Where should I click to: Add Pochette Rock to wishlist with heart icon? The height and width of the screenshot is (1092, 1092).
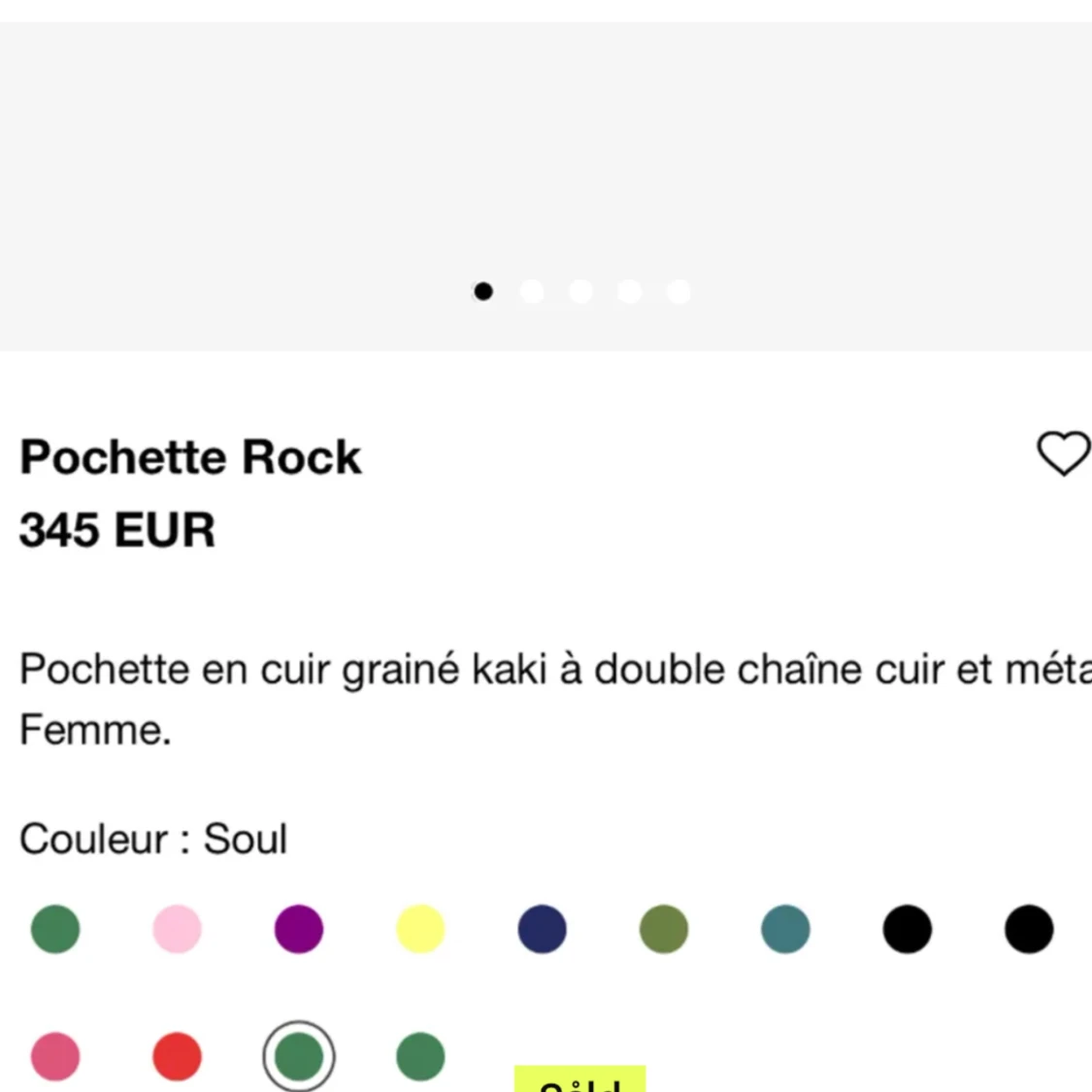[x=1063, y=453]
